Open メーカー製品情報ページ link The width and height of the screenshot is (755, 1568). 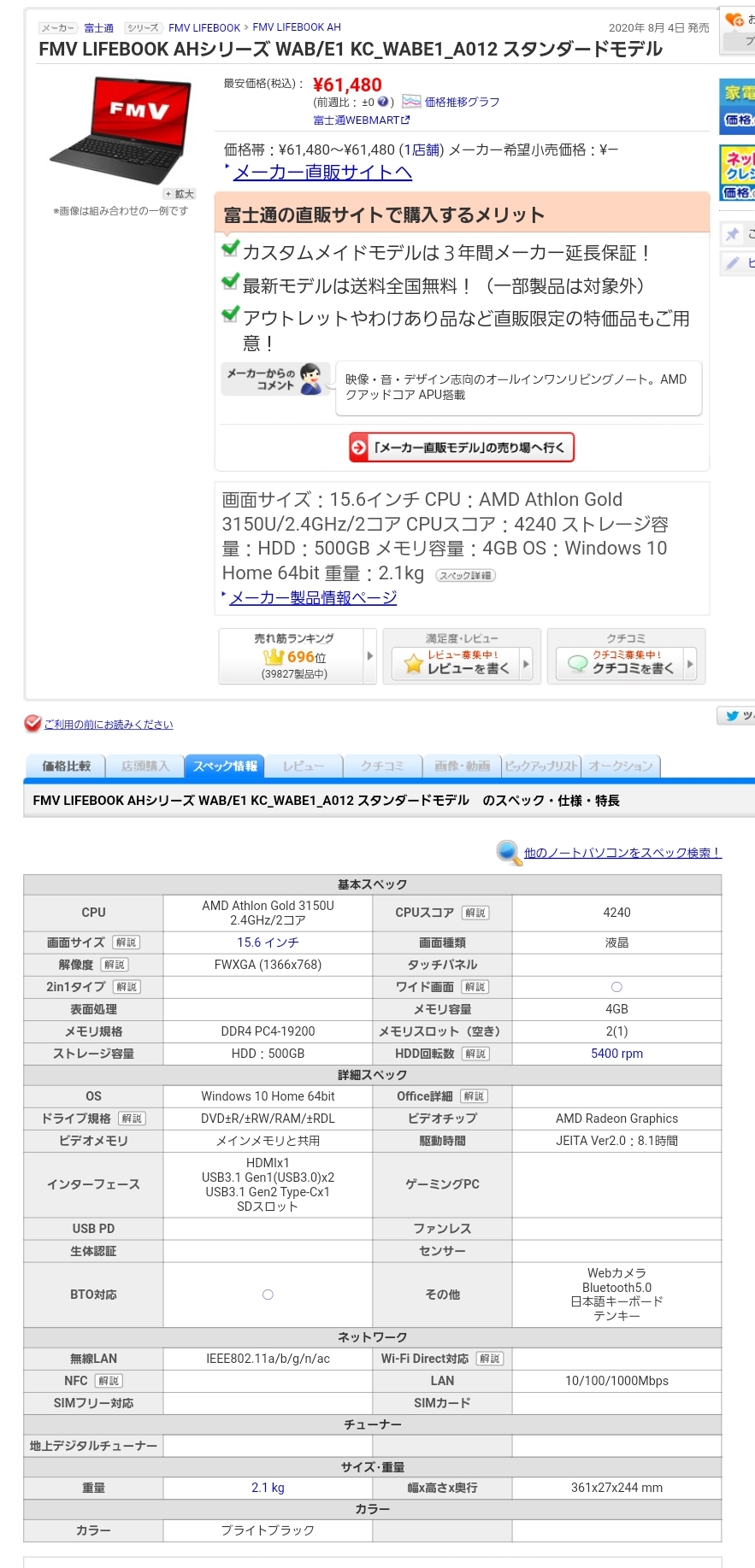313,597
